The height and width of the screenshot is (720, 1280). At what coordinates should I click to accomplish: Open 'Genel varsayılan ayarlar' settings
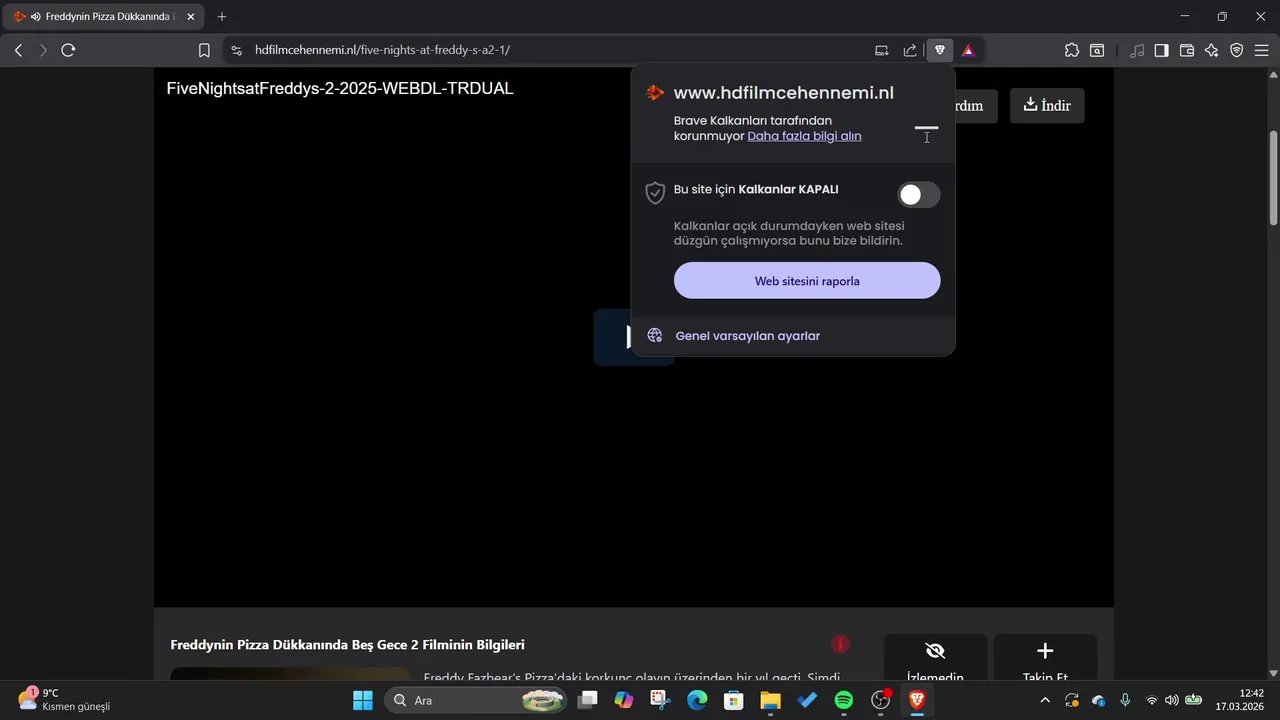pyautogui.click(x=747, y=336)
